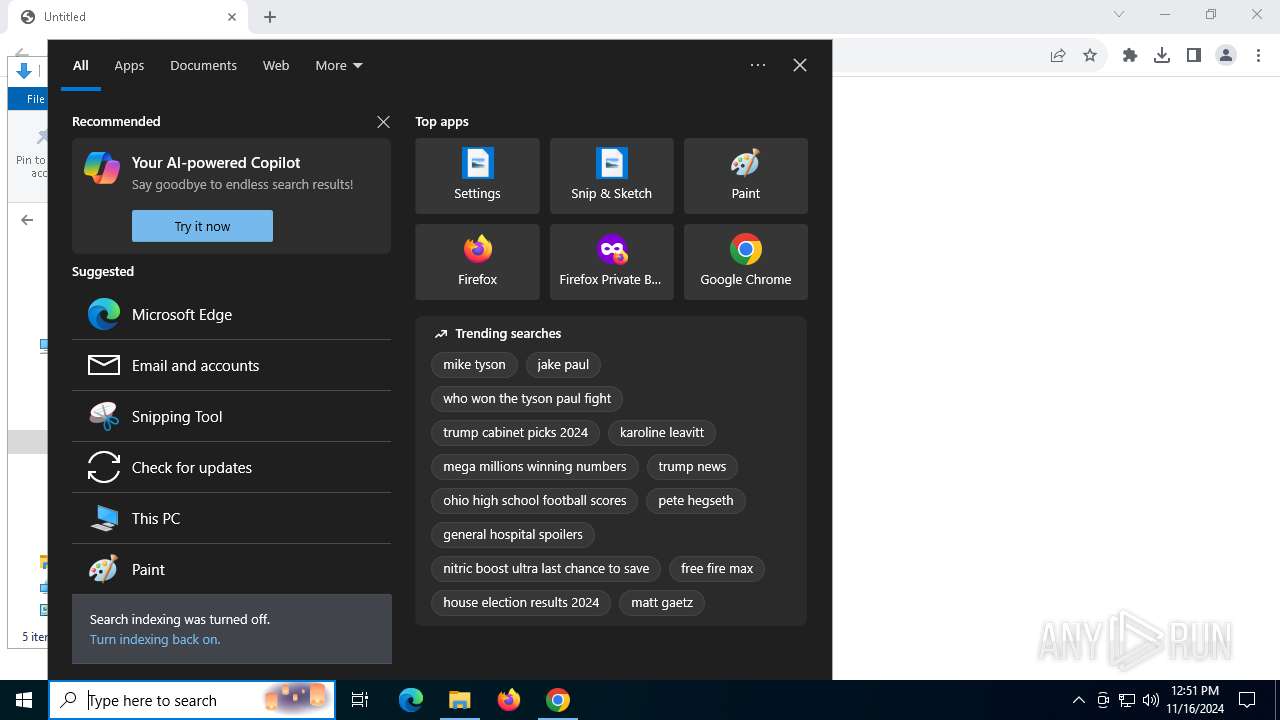This screenshot has height=720, width=1280.
Task: Click the Chrome share page icon
Action: [x=1058, y=55]
